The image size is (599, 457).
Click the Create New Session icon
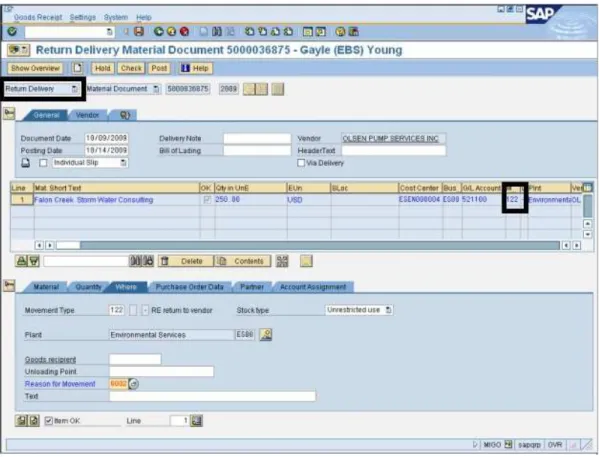tap(308, 31)
